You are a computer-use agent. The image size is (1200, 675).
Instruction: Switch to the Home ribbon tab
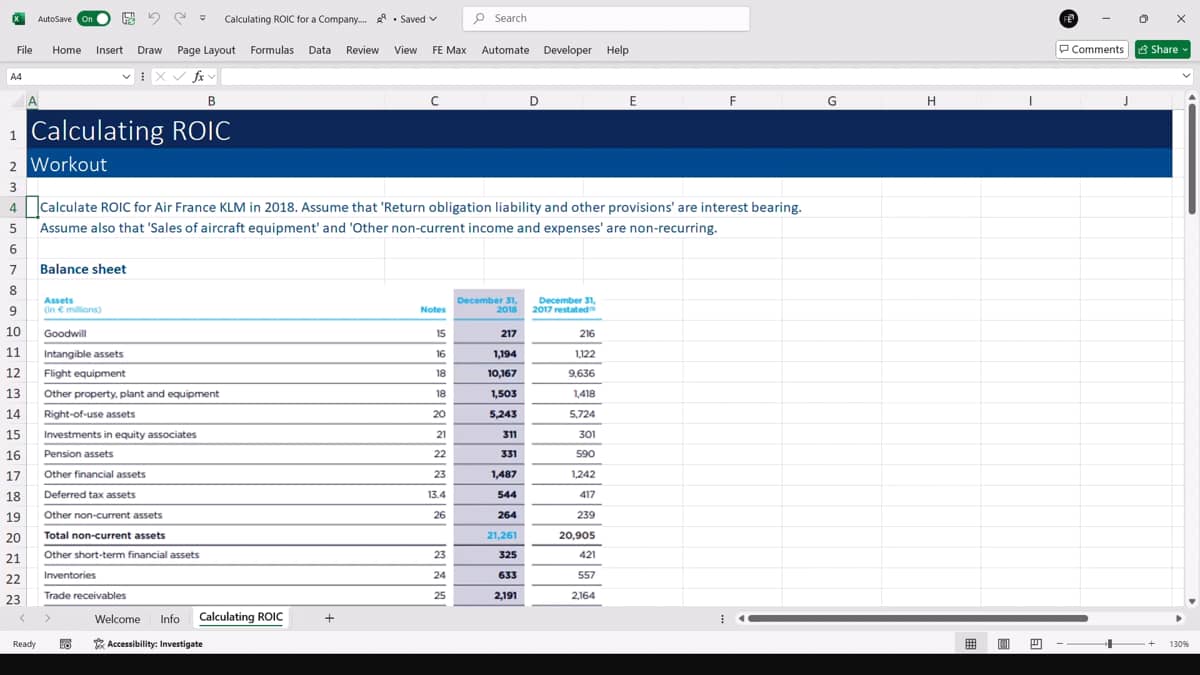[67, 50]
